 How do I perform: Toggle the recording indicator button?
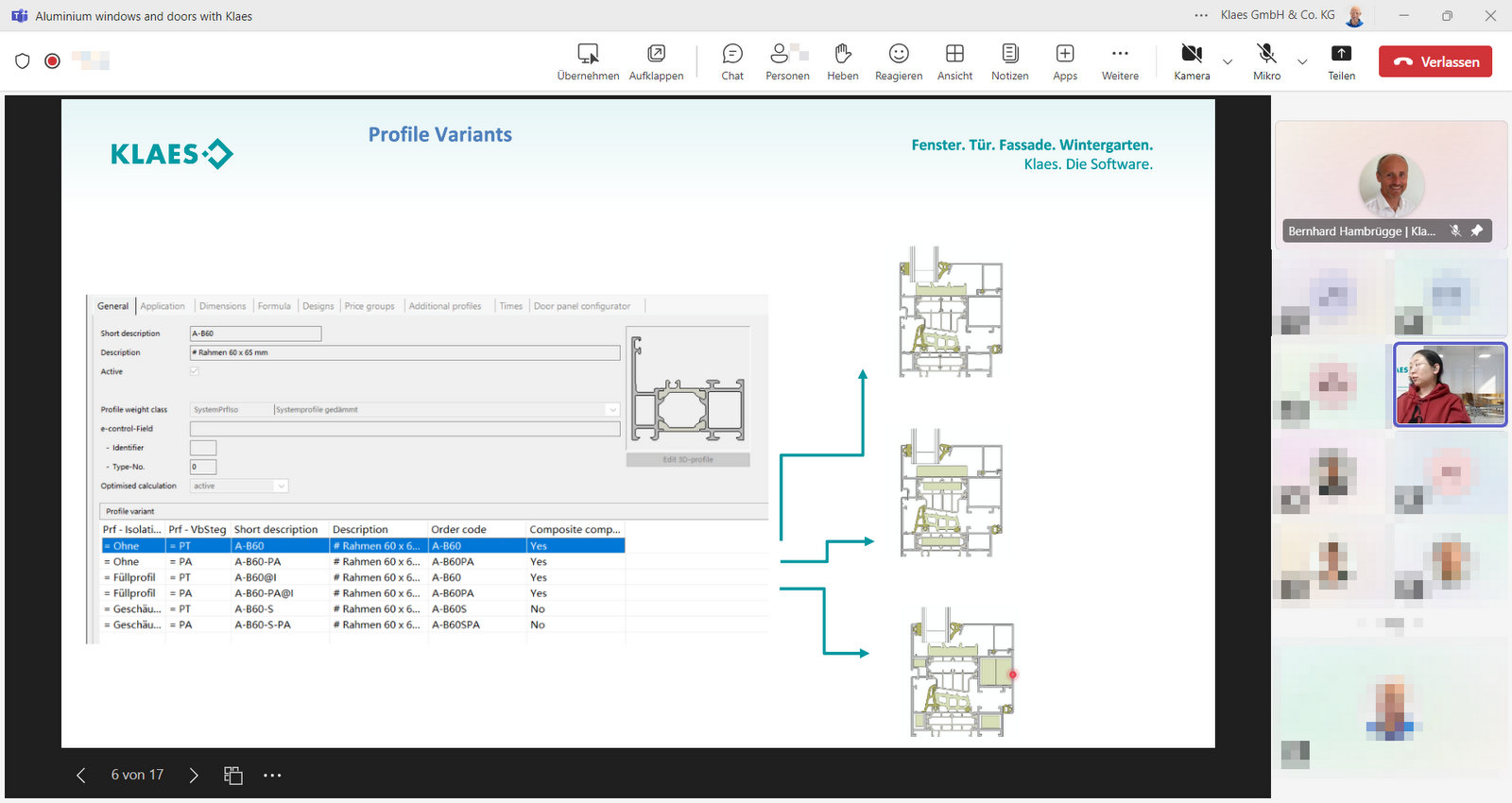pyautogui.click(x=53, y=61)
